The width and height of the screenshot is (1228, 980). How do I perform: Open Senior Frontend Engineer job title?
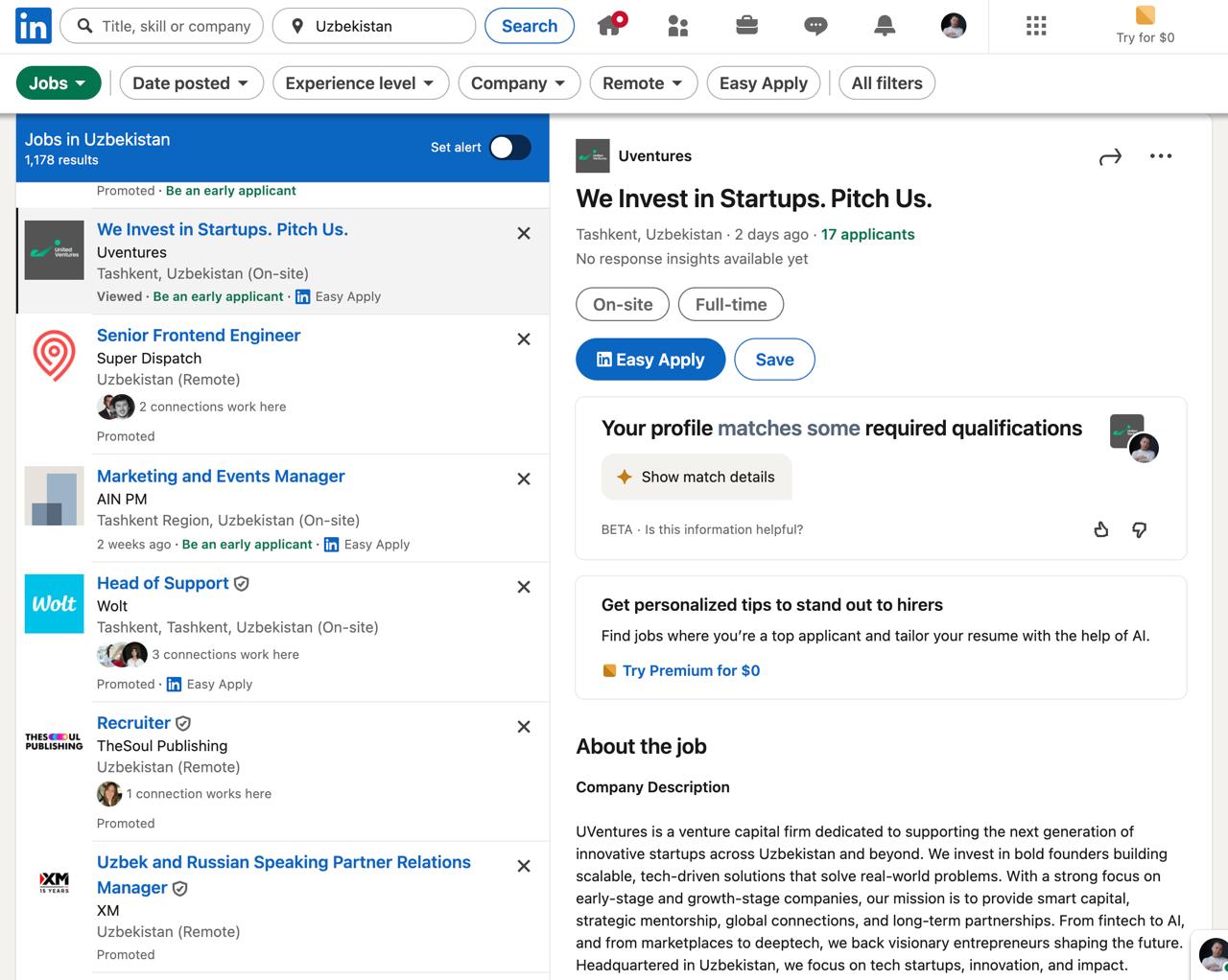pos(199,335)
